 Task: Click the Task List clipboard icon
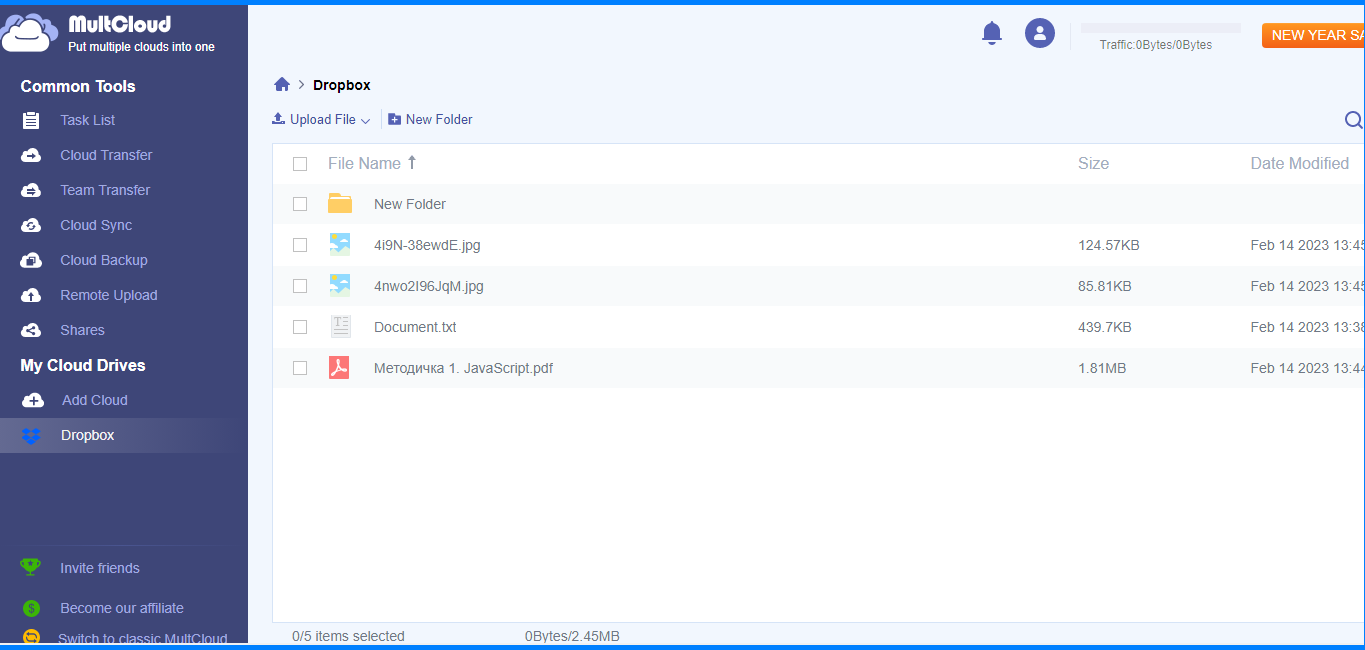31,120
